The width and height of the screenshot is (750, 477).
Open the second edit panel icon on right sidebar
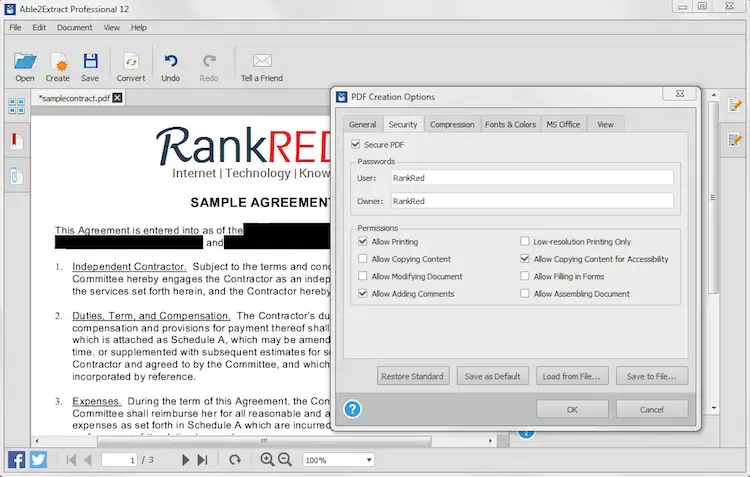point(734,140)
